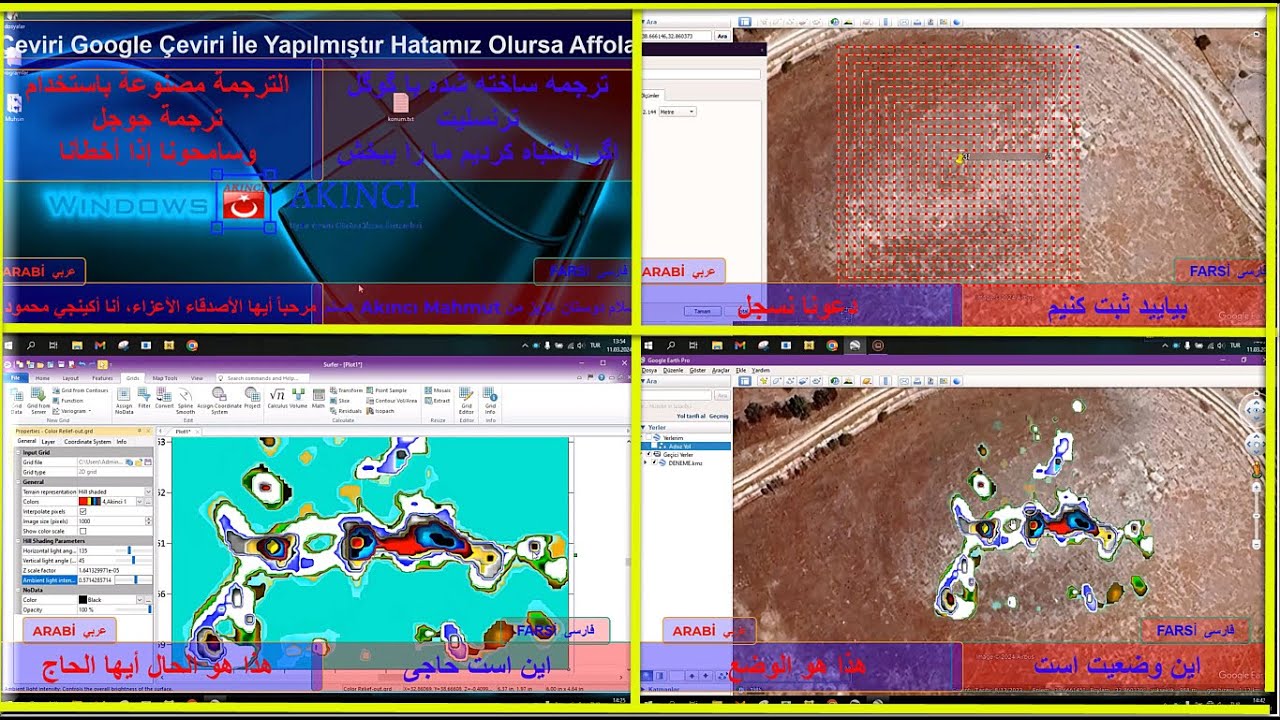
Task: Collapse the Input Grid section
Action: pos(18,452)
